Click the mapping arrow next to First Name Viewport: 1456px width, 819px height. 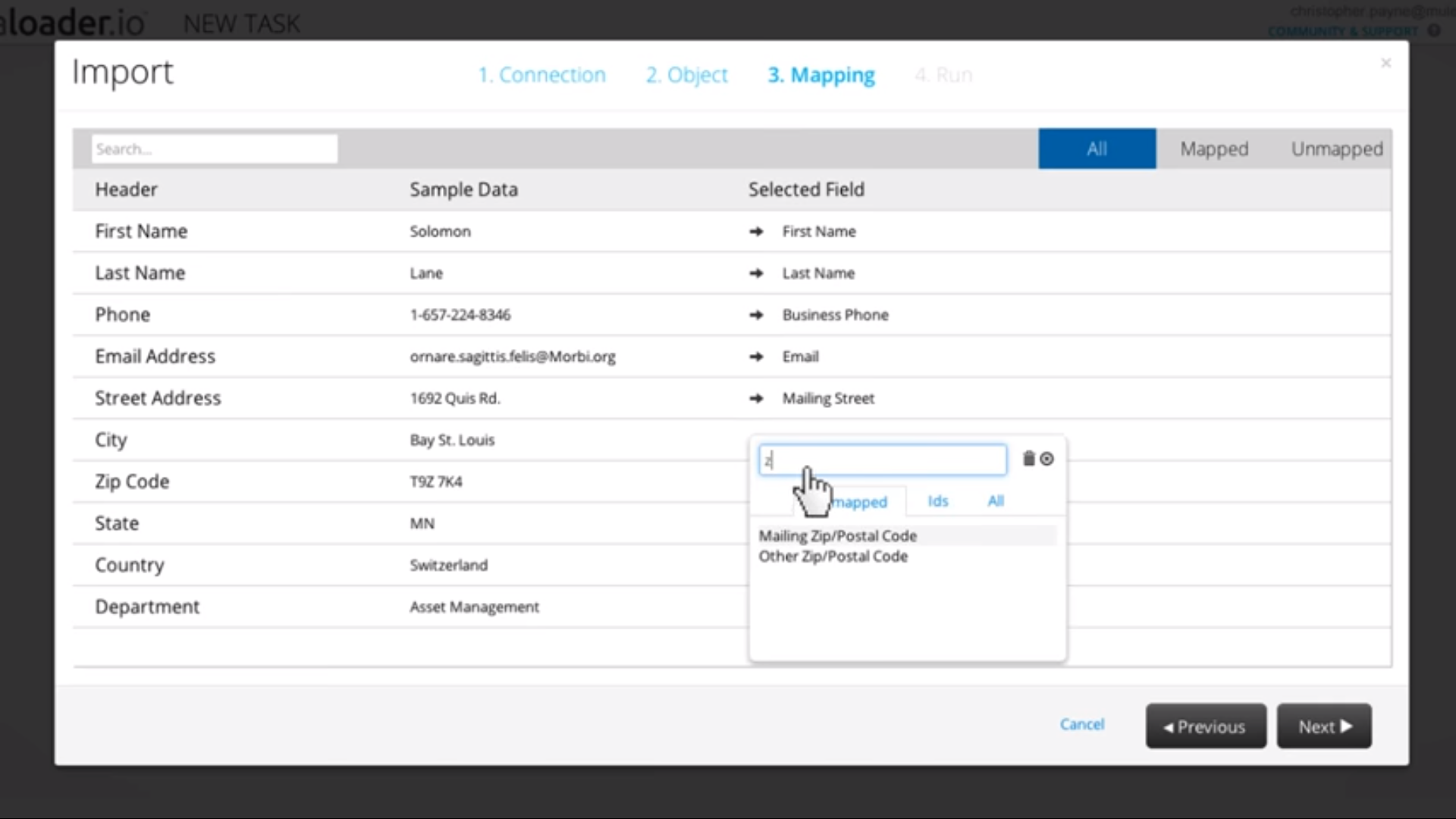[758, 231]
